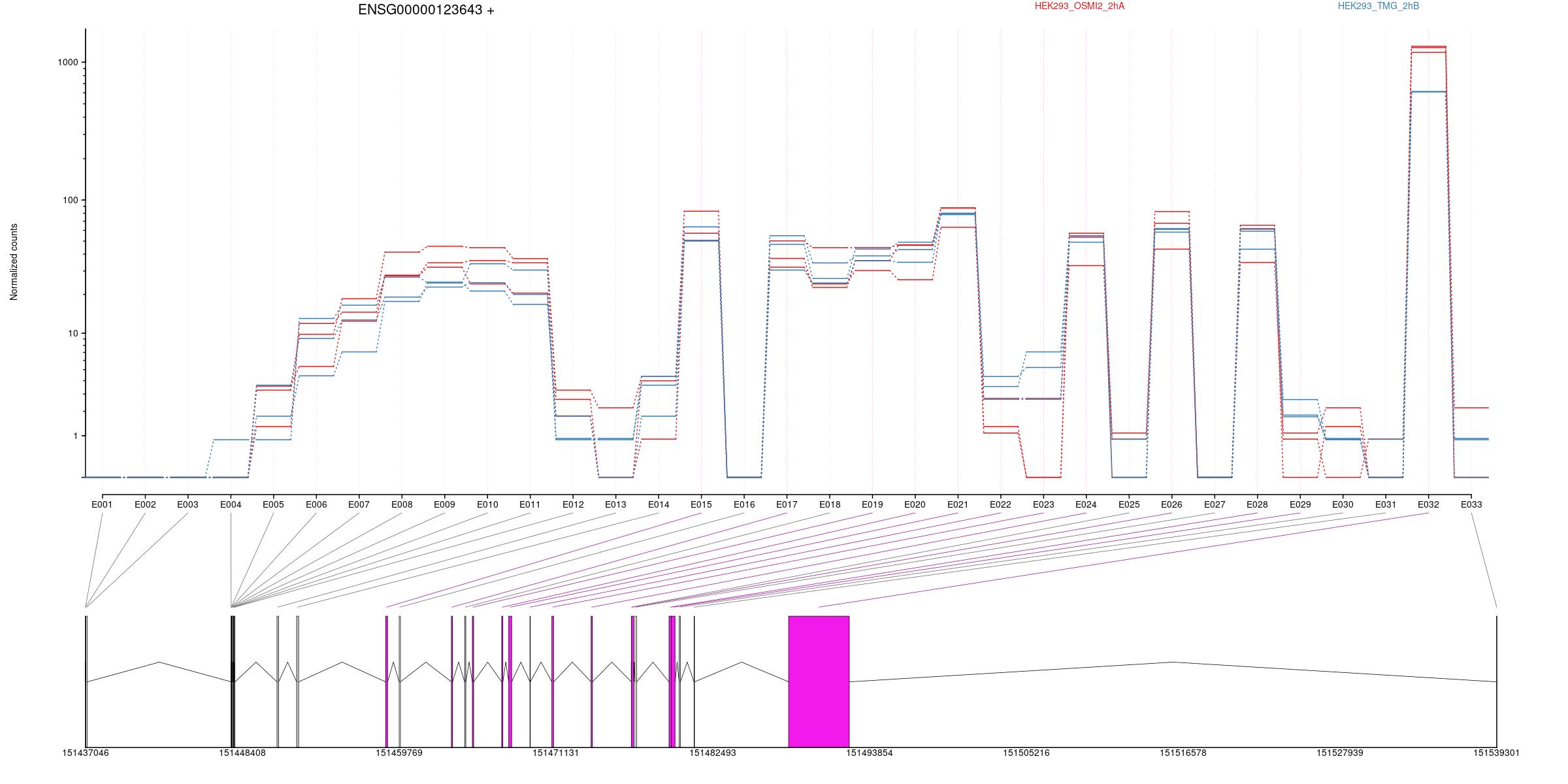Click exon bin label E023

(x=1043, y=504)
